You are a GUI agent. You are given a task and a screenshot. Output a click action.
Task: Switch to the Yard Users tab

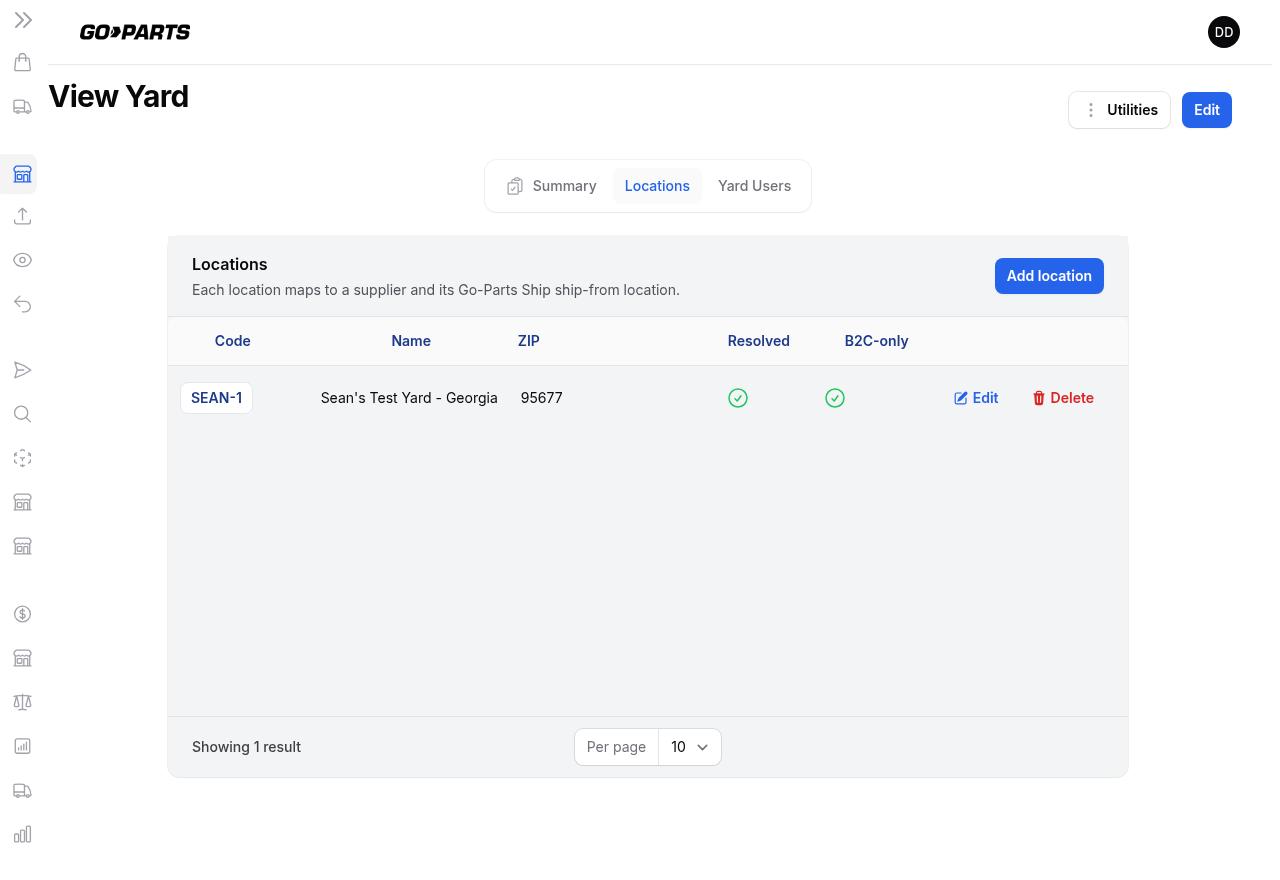tap(754, 186)
